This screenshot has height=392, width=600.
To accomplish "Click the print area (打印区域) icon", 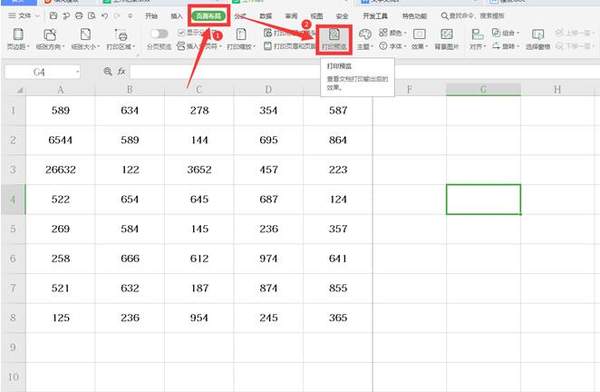I will pyautogui.click(x=121, y=39).
